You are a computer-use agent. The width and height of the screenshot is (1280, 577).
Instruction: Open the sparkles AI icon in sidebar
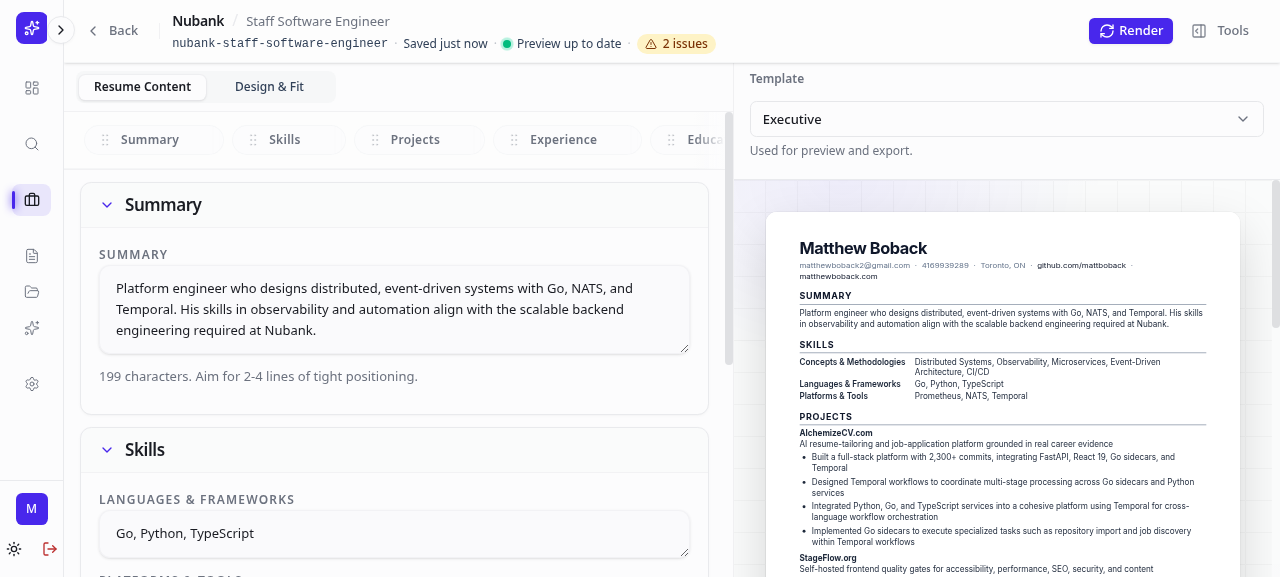click(x=32, y=328)
